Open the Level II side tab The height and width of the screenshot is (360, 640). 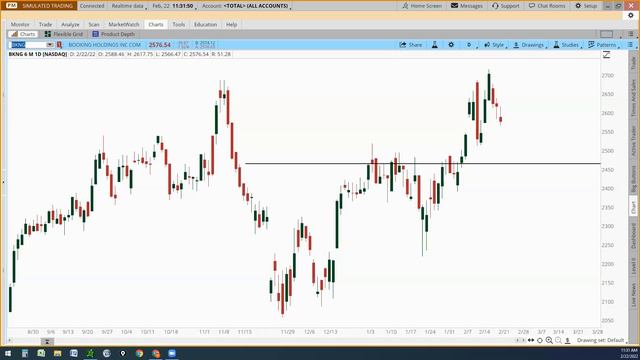[633, 266]
